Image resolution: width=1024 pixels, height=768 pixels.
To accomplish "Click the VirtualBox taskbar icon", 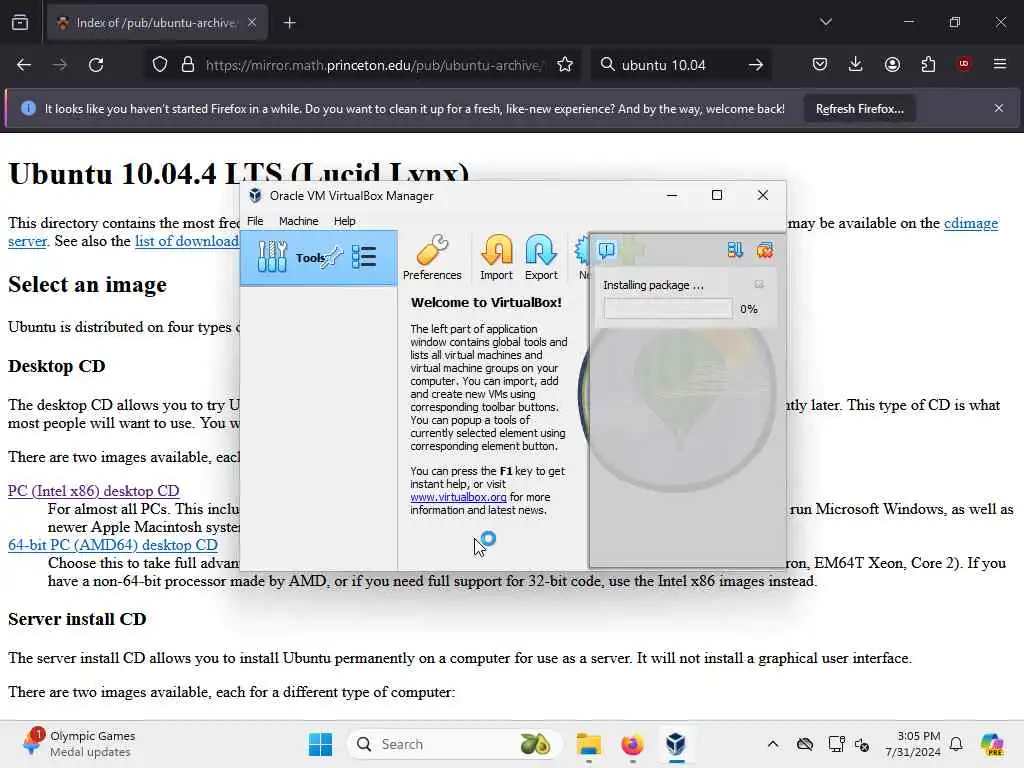I will pos(676,744).
